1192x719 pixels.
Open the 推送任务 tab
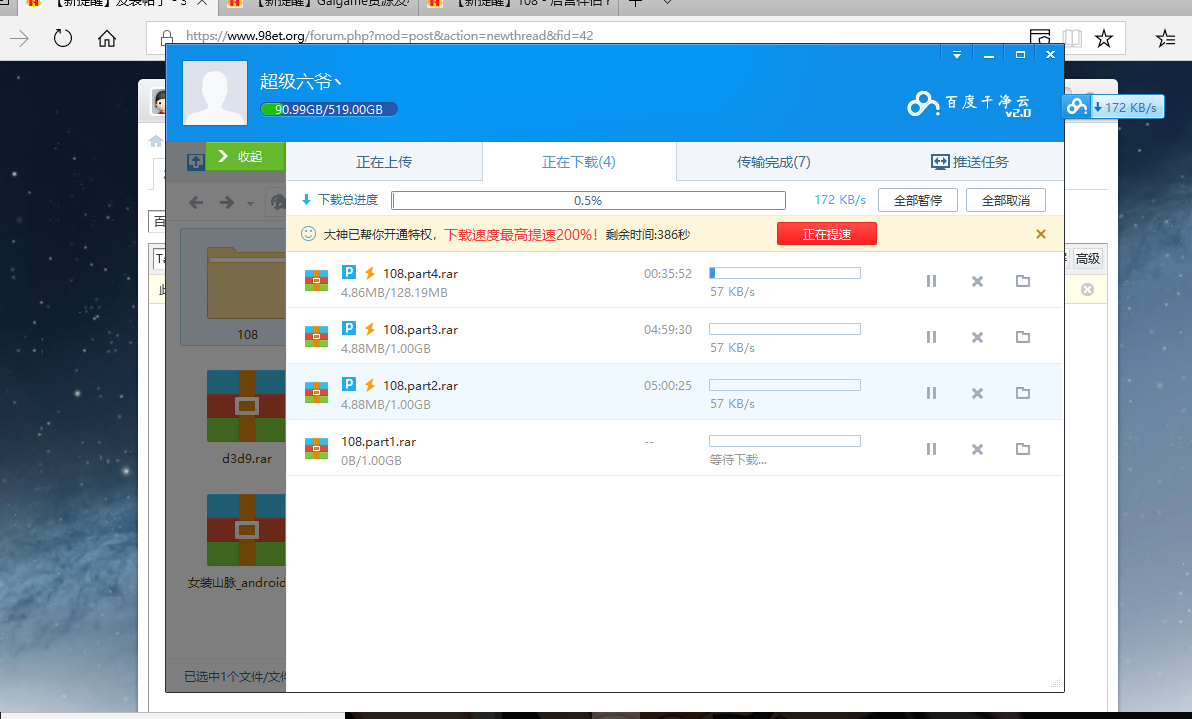click(x=969, y=162)
